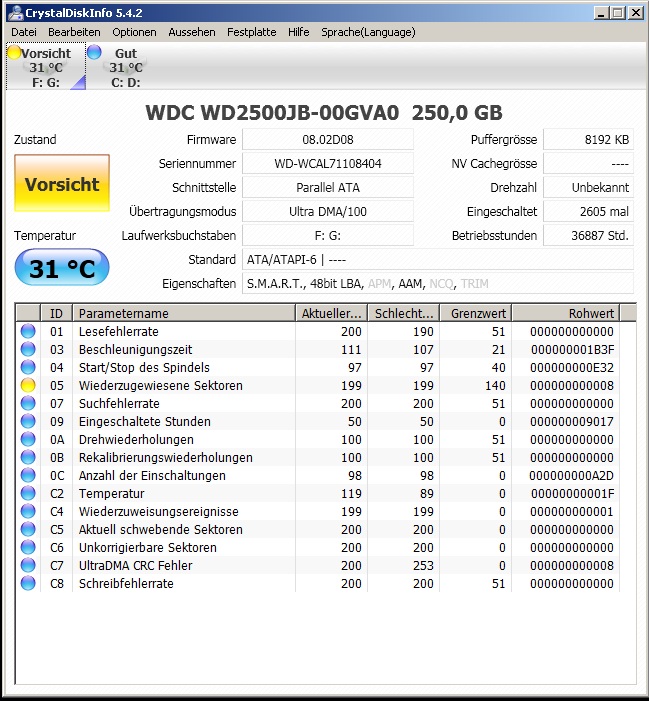Click the Rohwert column header
This screenshot has width=649, height=701.
(x=566, y=313)
